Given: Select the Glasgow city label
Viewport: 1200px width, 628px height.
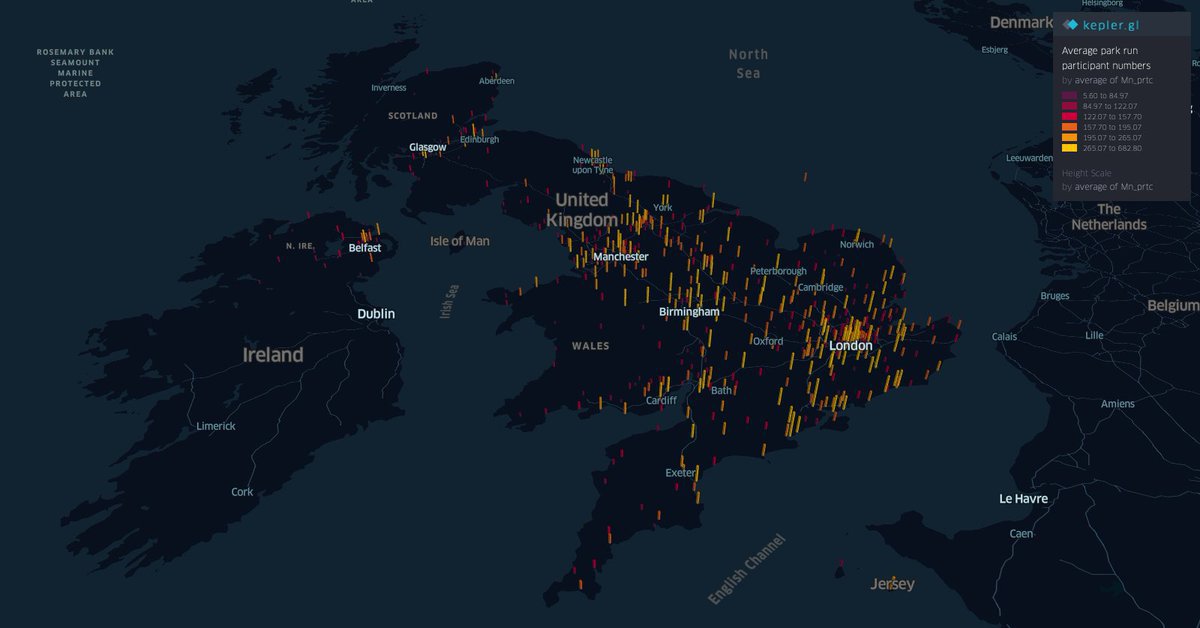Looking at the screenshot, I should click(427, 147).
